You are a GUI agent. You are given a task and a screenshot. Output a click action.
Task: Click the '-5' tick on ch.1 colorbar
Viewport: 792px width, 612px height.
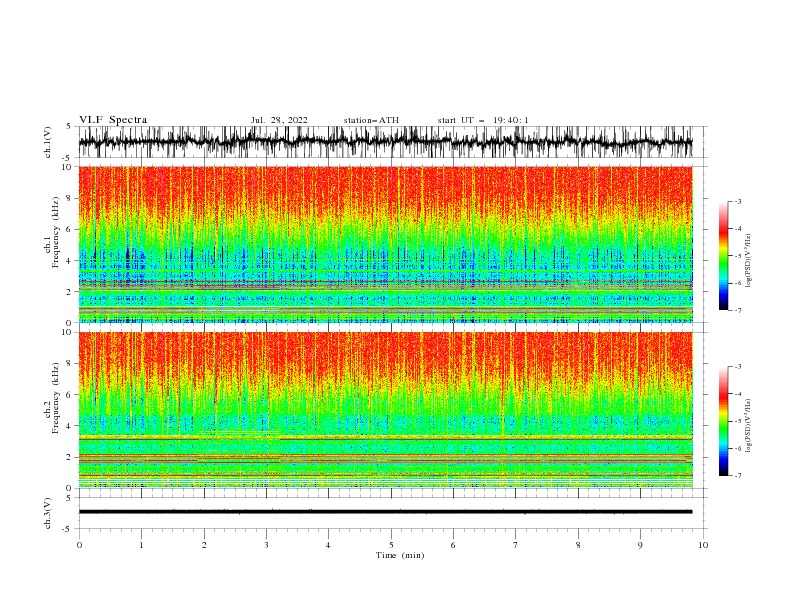[738, 256]
